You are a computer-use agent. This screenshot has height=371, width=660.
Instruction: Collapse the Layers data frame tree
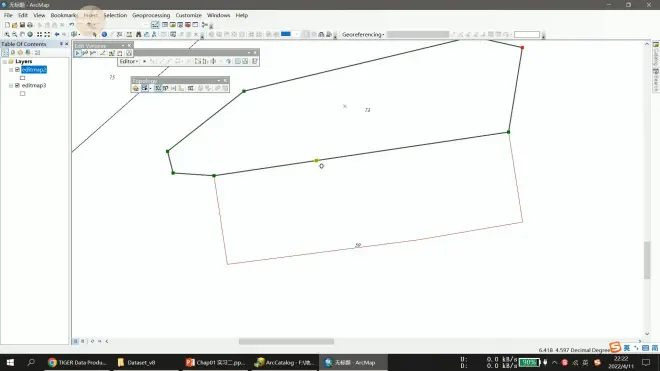pyautogui.click(x=5, y=61)
